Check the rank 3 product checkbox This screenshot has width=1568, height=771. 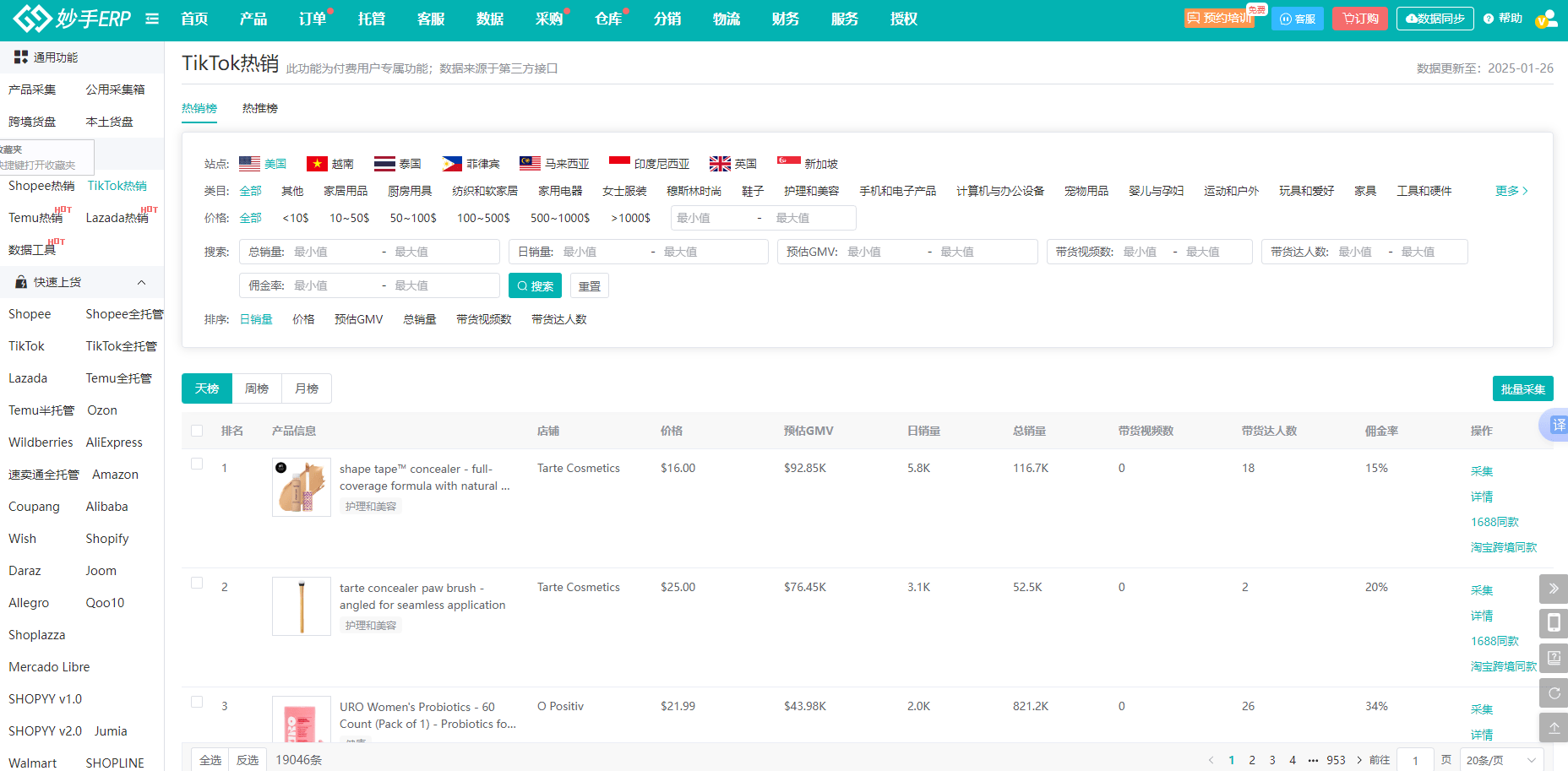[197, 702]
